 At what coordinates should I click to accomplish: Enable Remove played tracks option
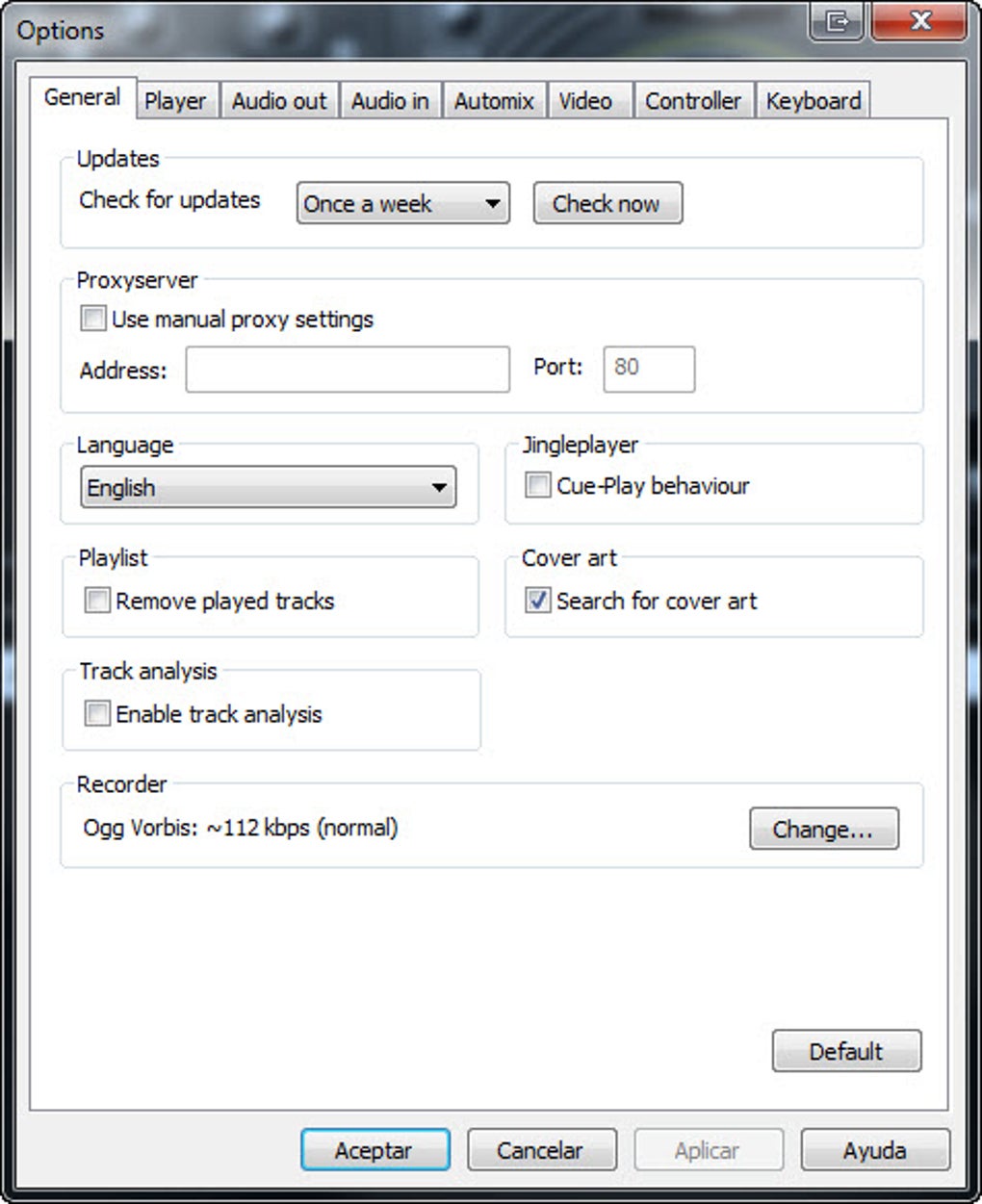point(97,601)
